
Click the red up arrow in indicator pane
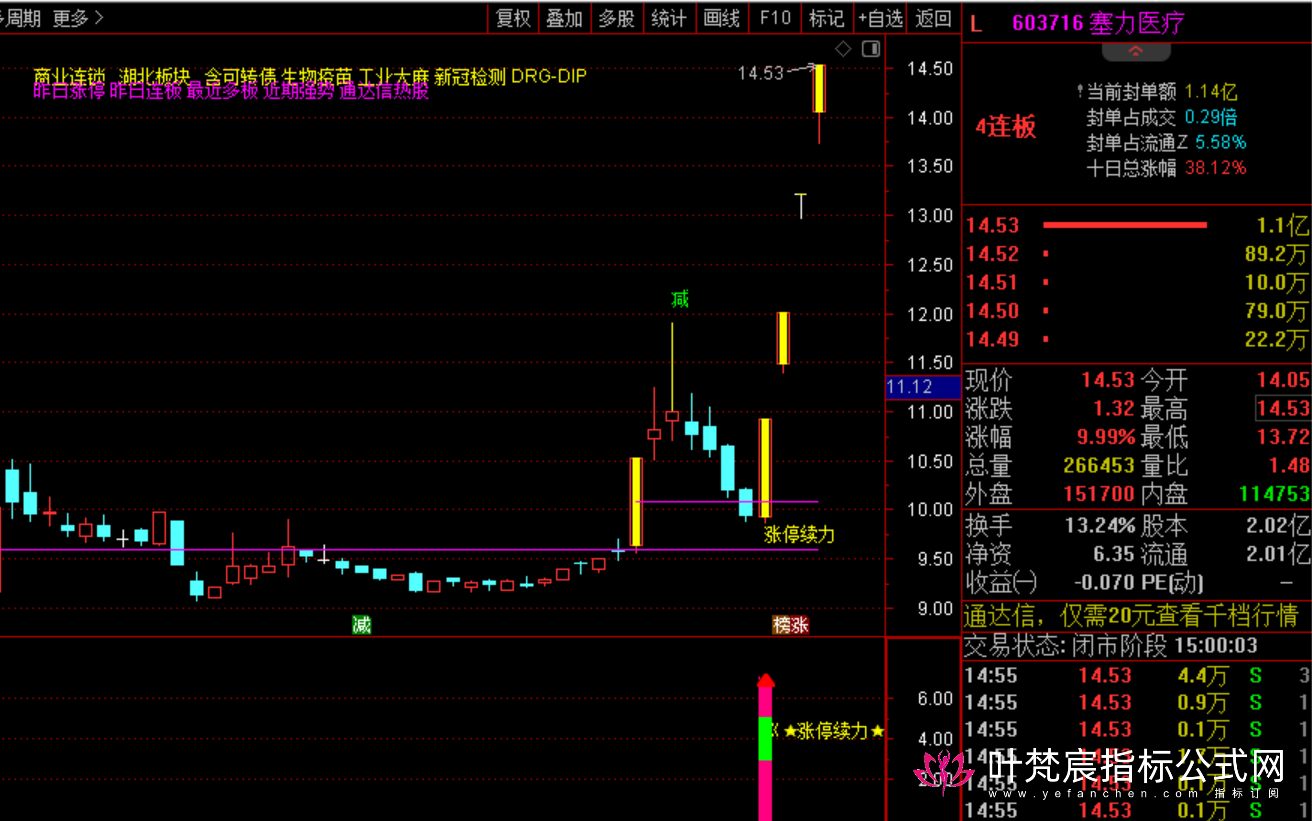[766, 681]
